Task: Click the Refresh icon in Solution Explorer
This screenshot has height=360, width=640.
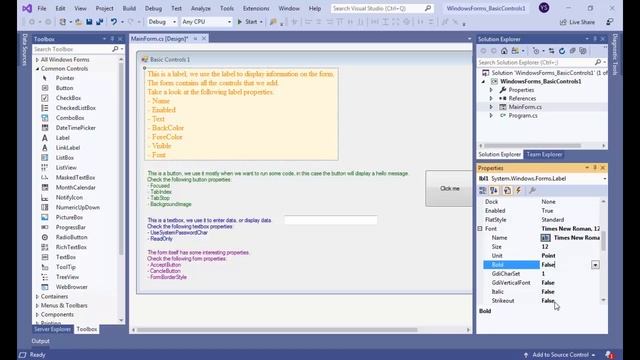Action: point(562,51)
